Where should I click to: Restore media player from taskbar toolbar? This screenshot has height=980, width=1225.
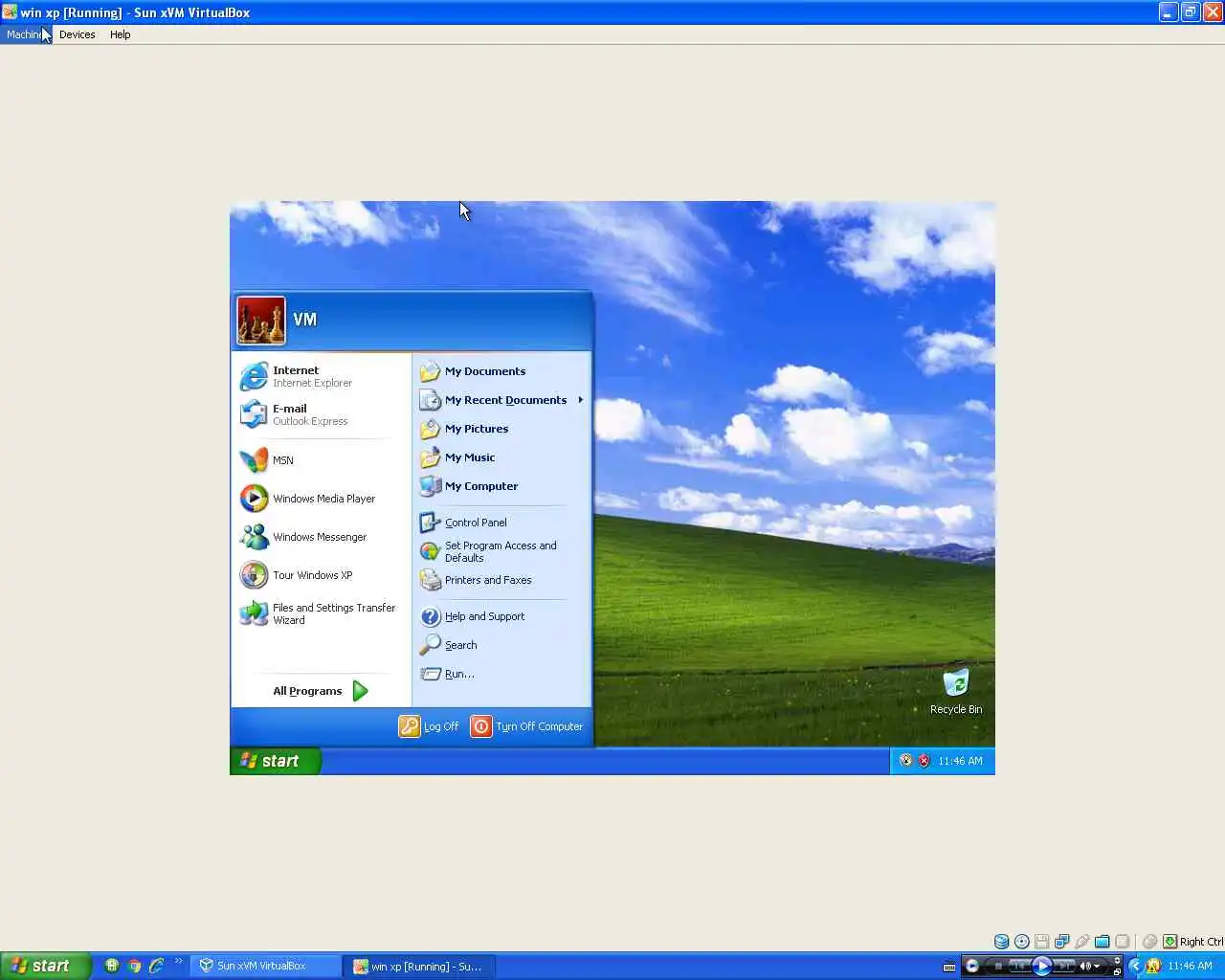1117,971
